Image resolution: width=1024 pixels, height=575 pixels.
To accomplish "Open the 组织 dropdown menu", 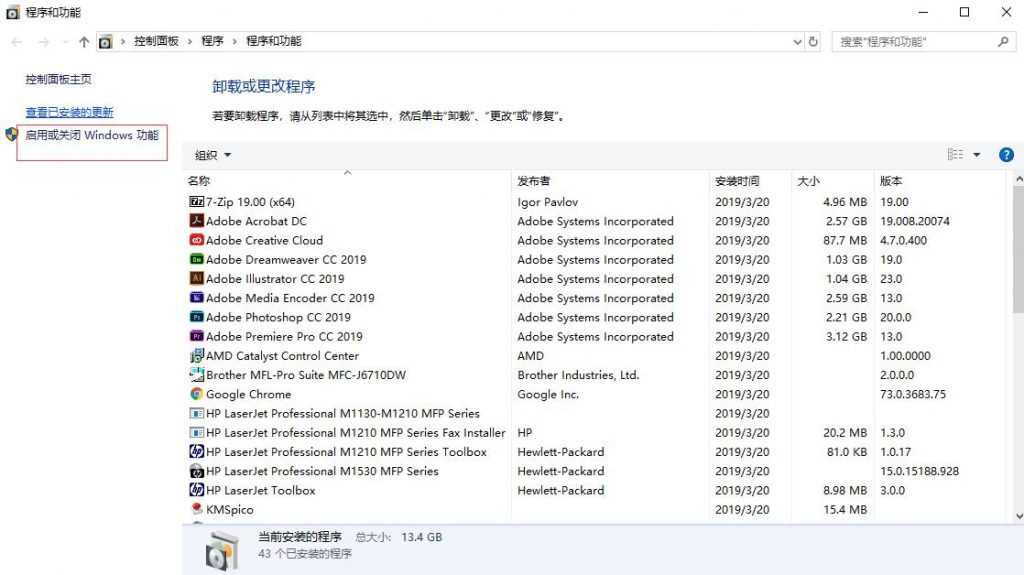I will click(213, 155).
